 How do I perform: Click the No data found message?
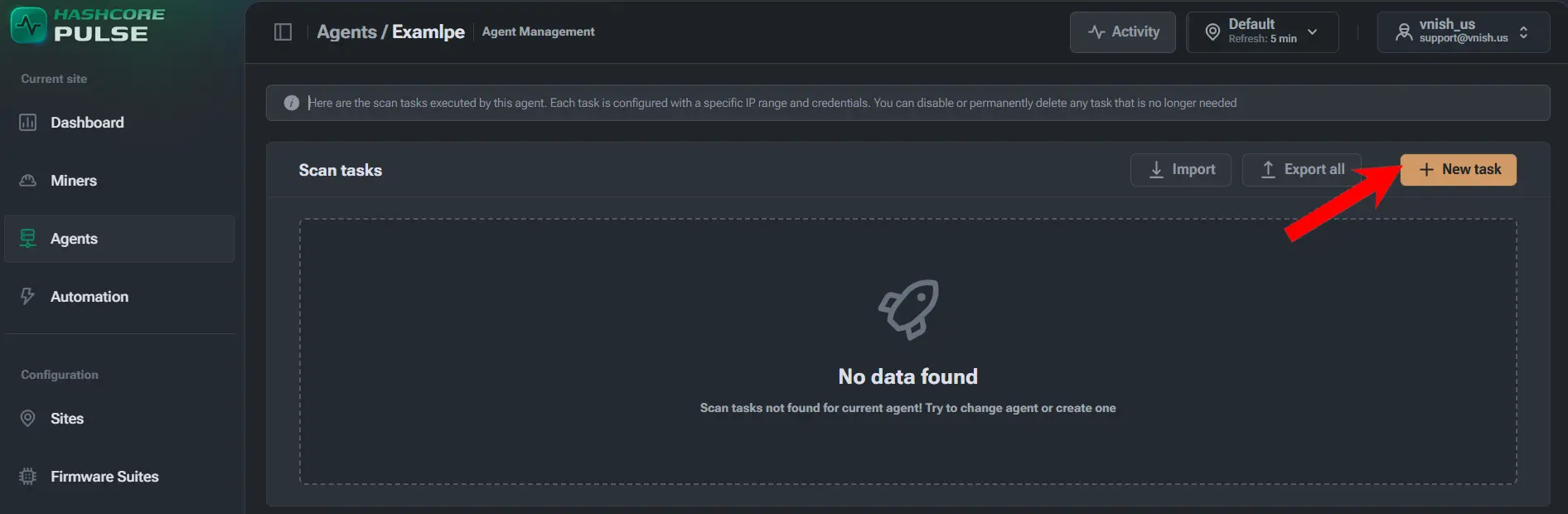tap(908, 376)
